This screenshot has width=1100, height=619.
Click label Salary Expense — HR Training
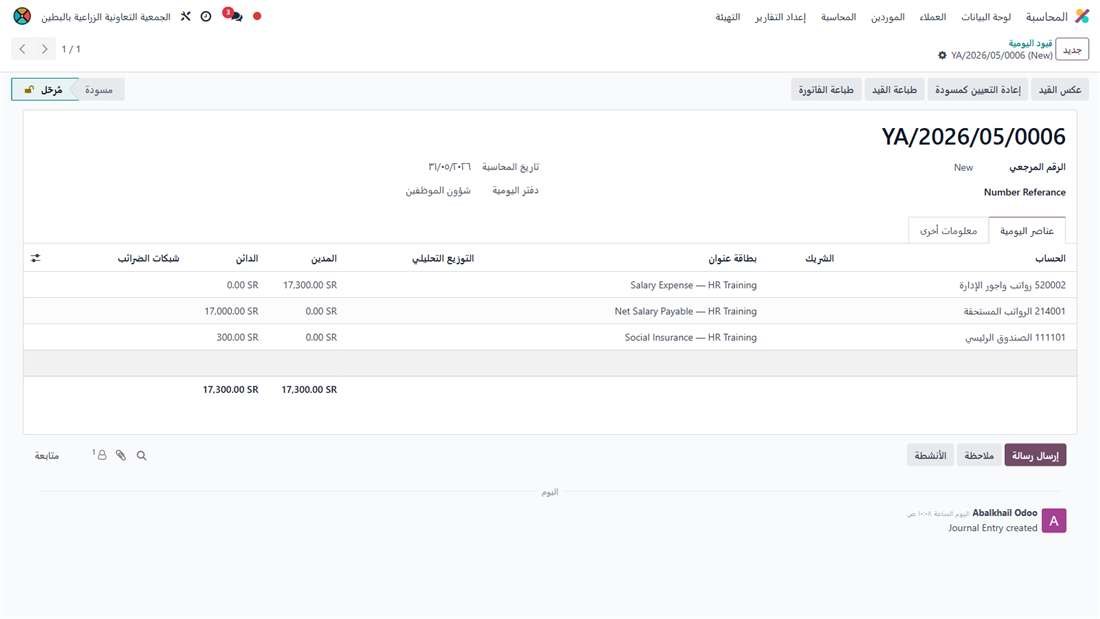point(693,286)
